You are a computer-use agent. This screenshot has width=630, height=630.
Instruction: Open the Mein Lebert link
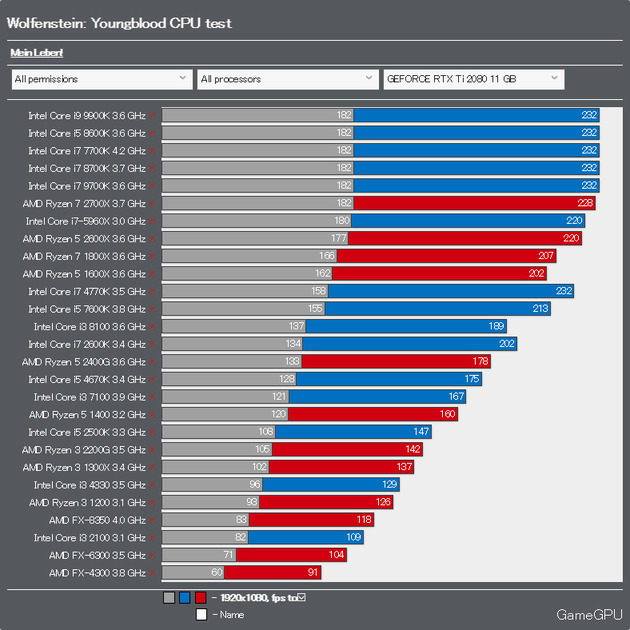click(x=37, y=53)
